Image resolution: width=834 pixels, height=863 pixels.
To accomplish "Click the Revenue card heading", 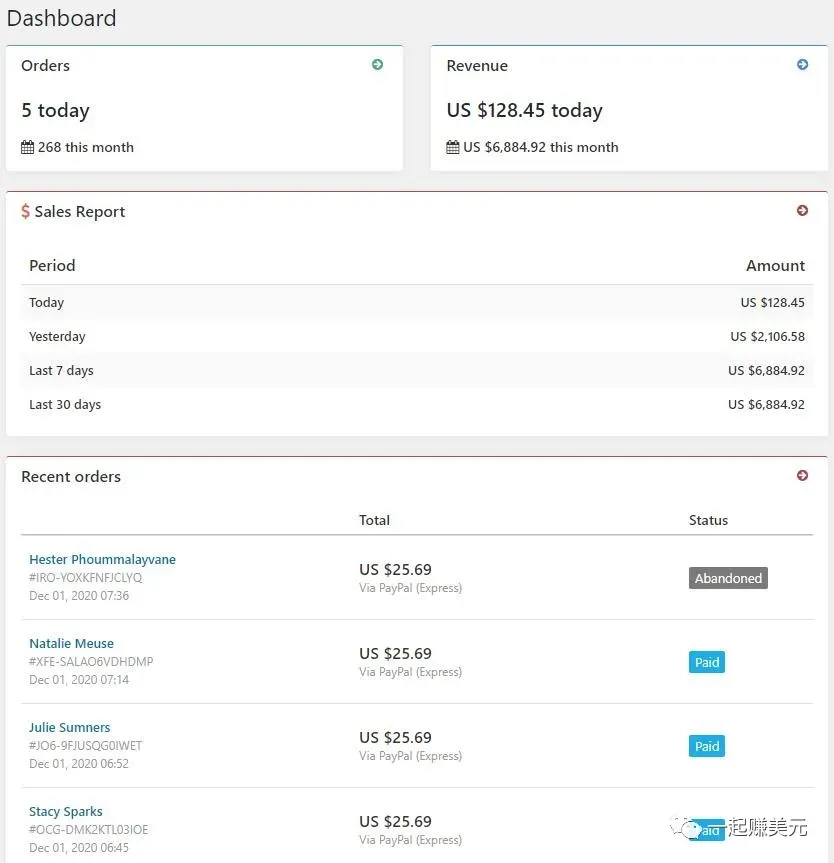I will coord(477,66).
